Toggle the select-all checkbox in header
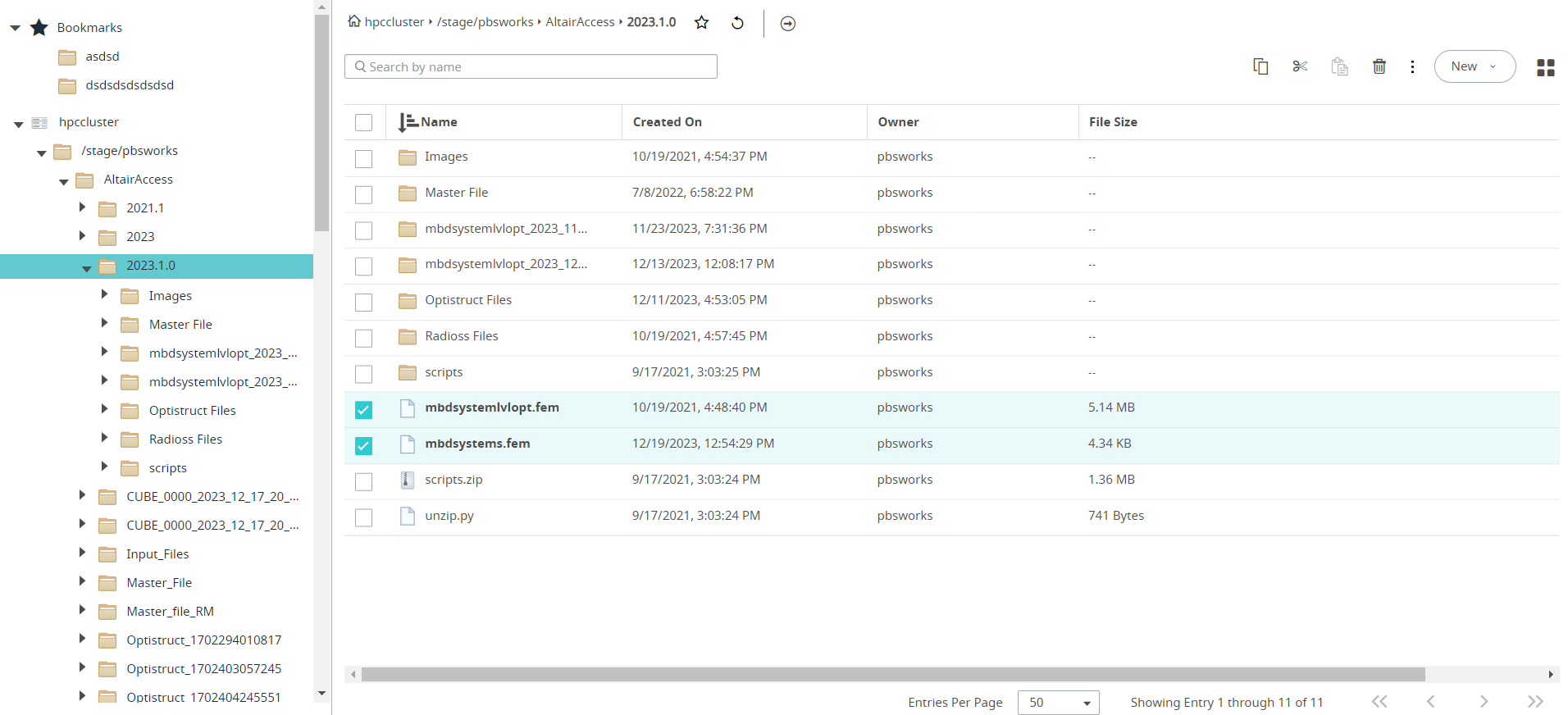Screen dimensions: 1568x715 coord(363,122)
